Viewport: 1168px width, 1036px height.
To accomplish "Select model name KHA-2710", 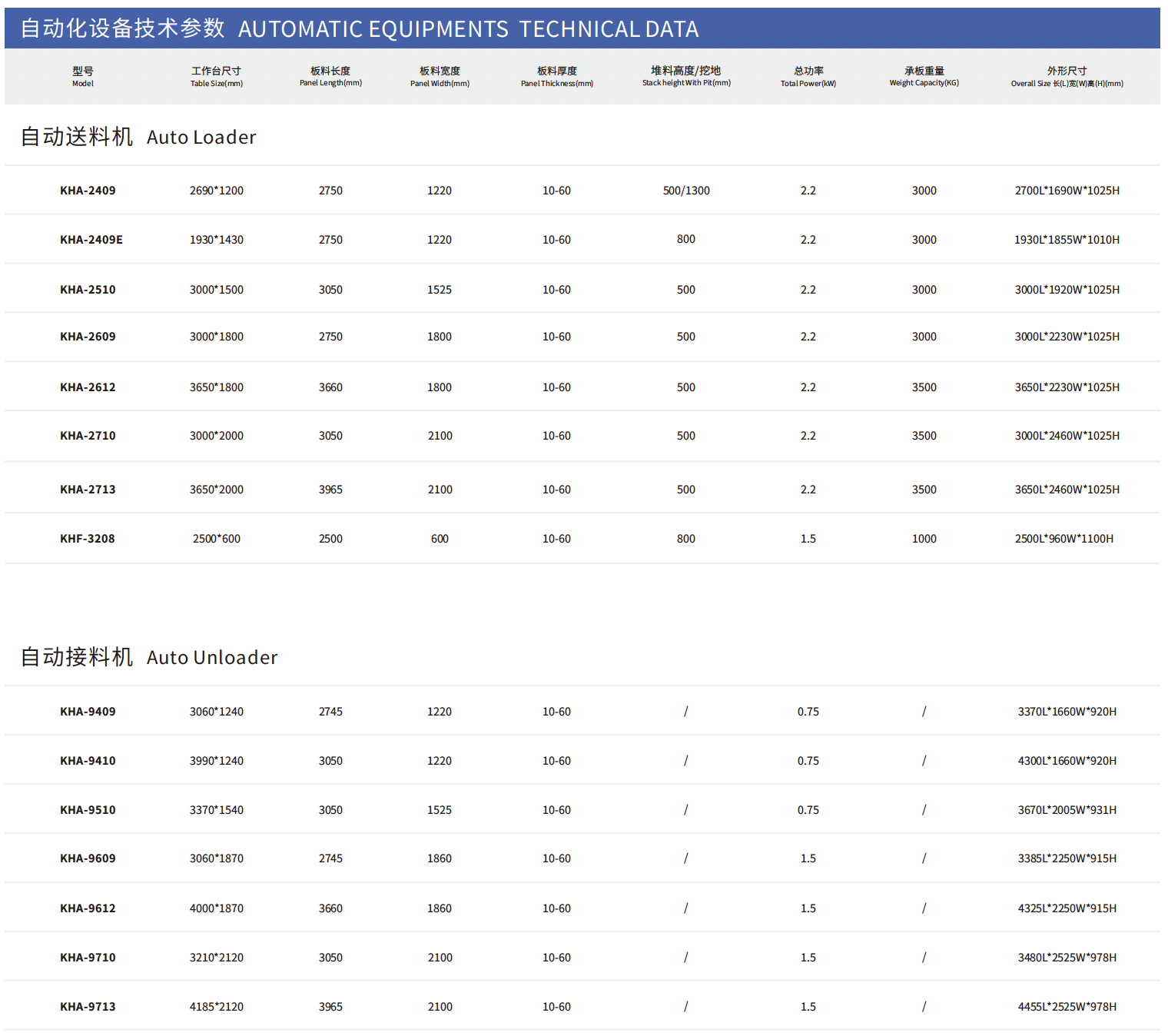I will (88, 436).
